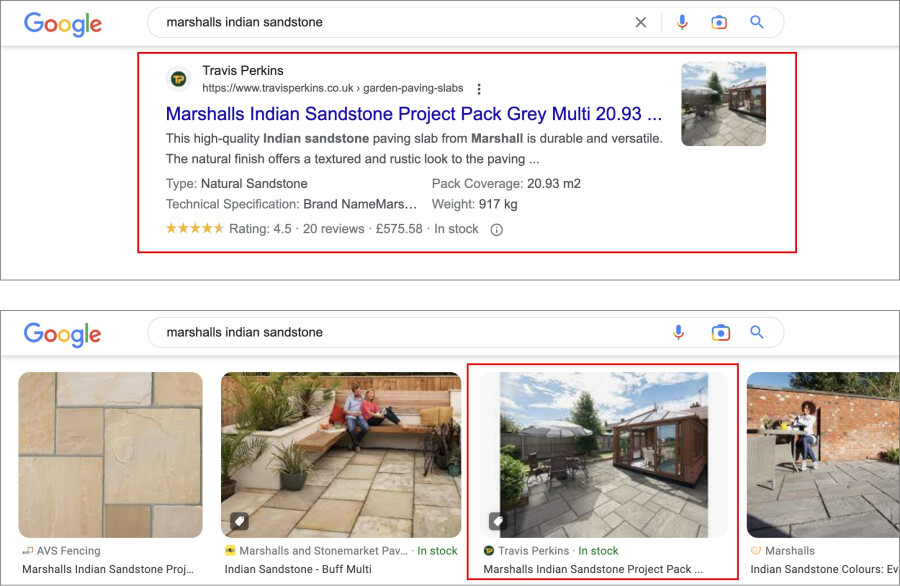
Task: Click the travisperkins.co.uk URL breadcrumb
Action: tap(332, 88)
